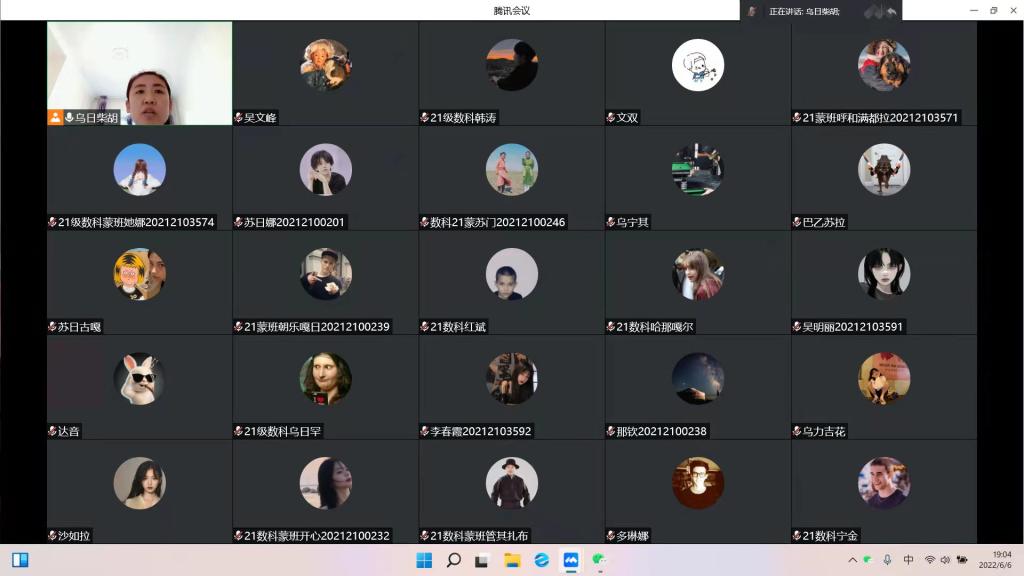
Task: Click Tencent Meeting icon in taskbar
Action: (x=571, y=560)
